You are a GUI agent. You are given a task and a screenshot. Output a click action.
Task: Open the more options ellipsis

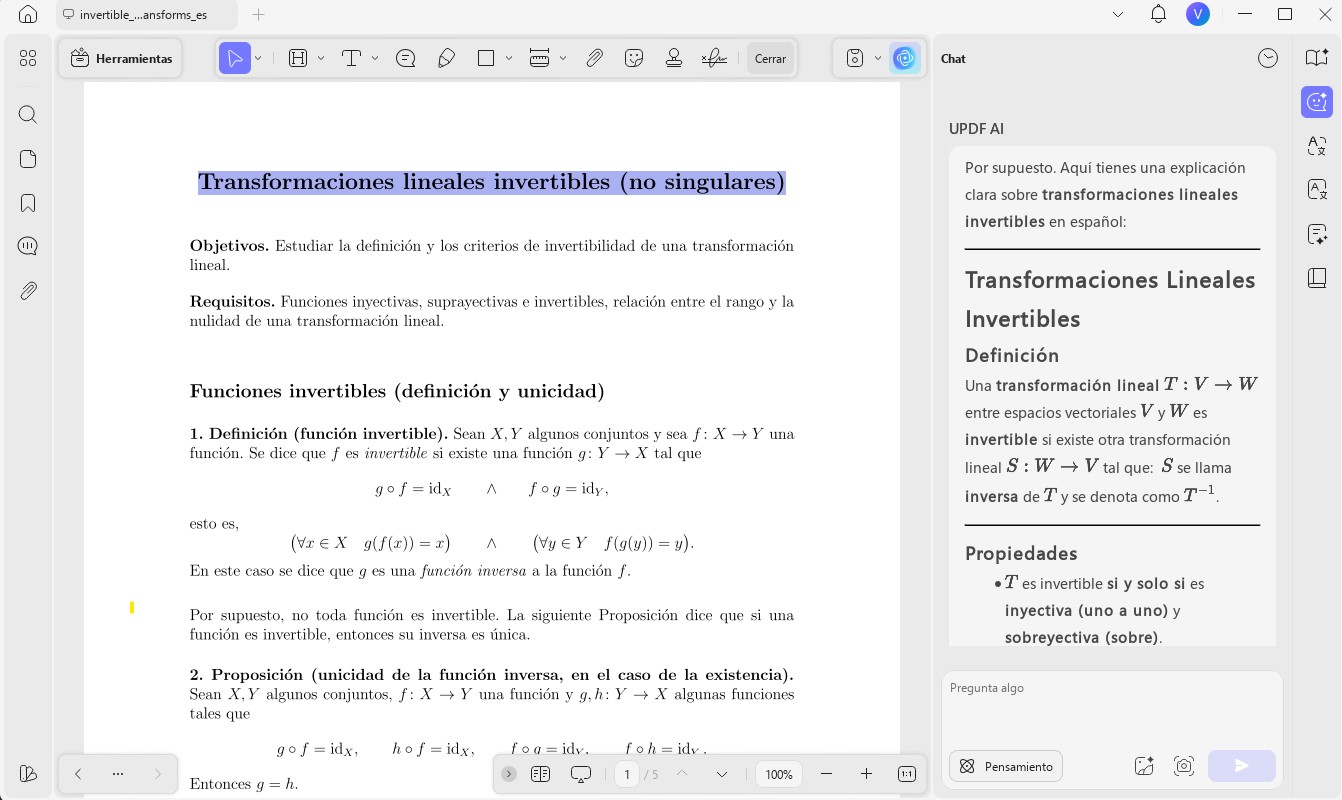click(x=118, y=774)
